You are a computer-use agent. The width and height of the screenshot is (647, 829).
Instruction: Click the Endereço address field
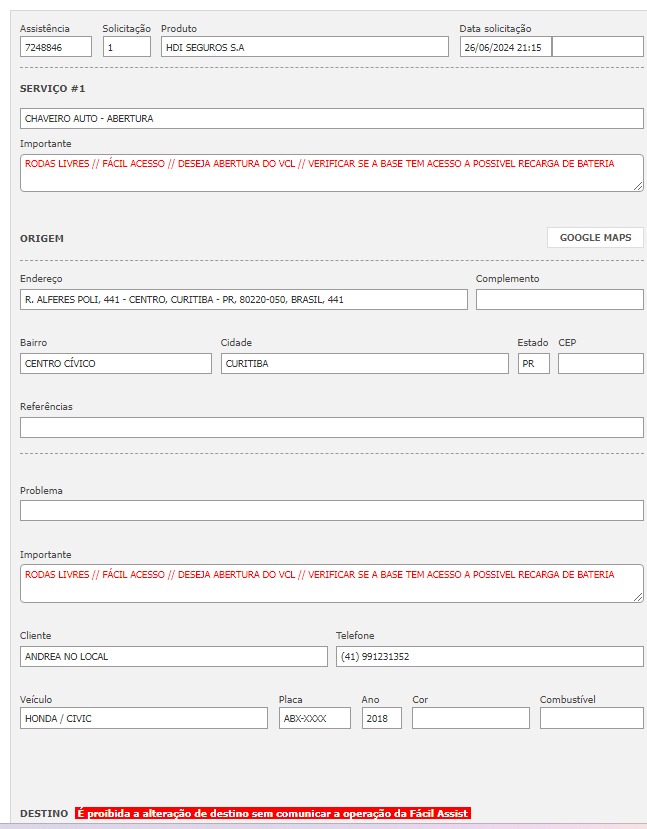[x=243, y=299]
